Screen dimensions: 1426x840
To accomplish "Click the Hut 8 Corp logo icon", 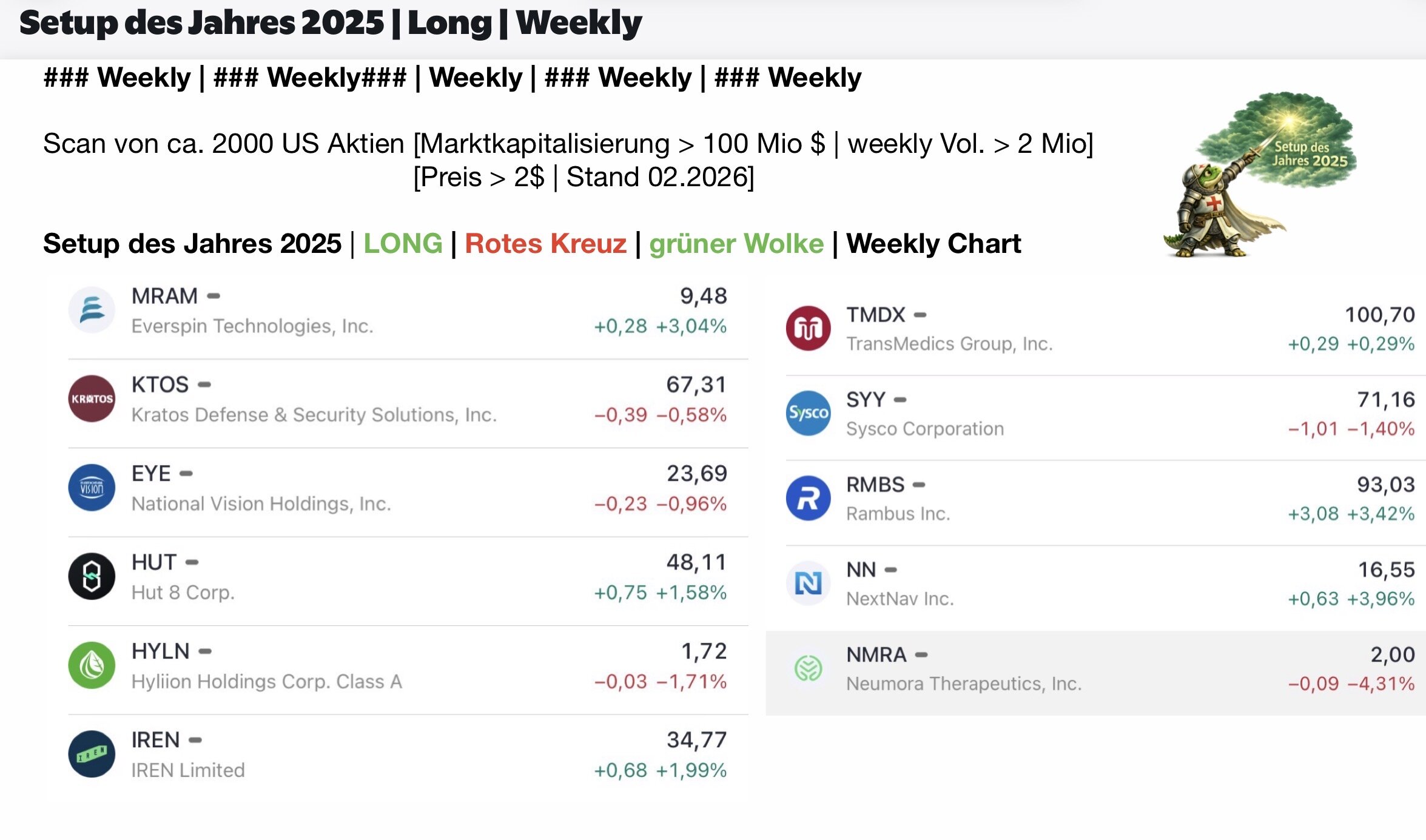I will pos(92,576).
